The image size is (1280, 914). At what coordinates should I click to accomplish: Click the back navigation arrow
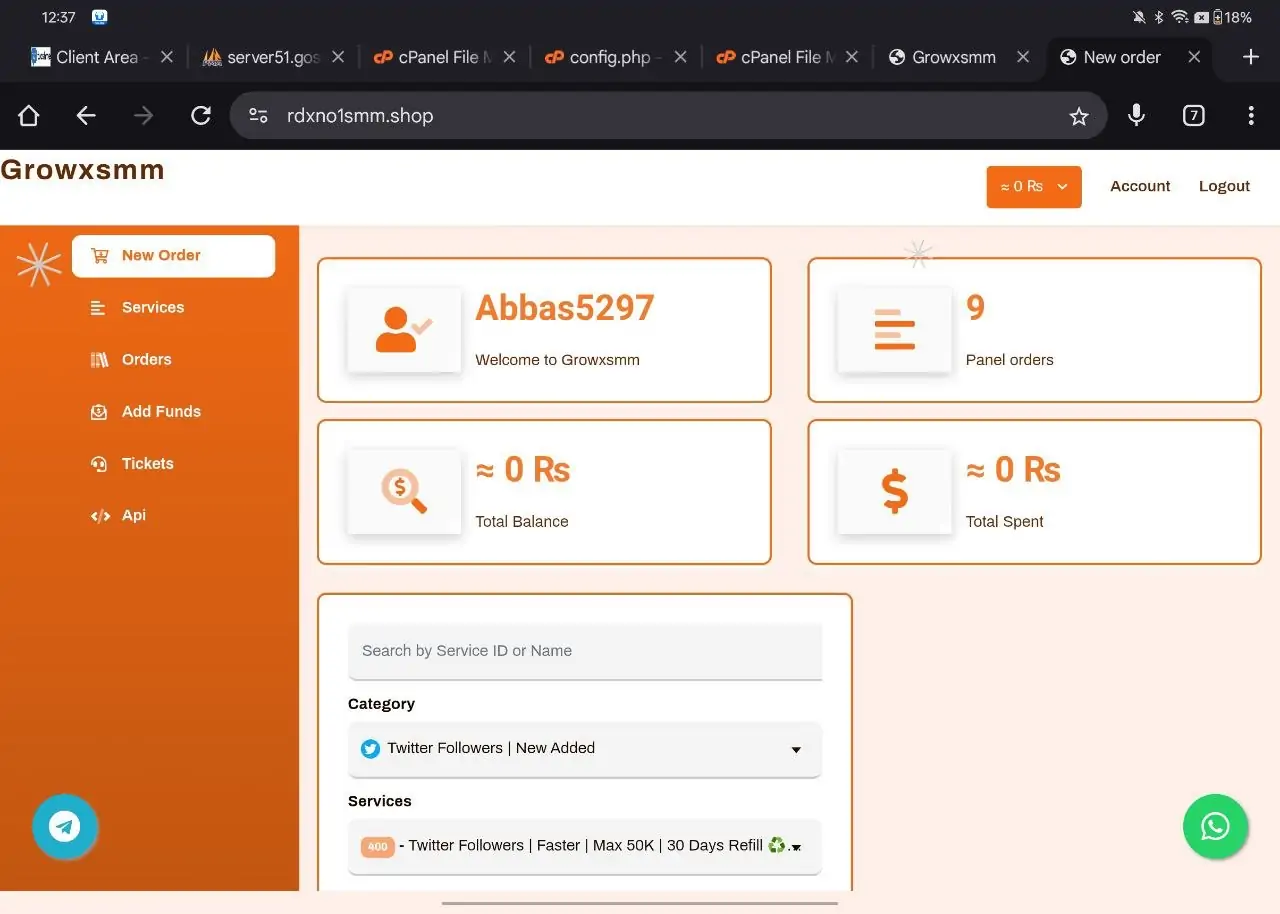[x=86, y=116]
